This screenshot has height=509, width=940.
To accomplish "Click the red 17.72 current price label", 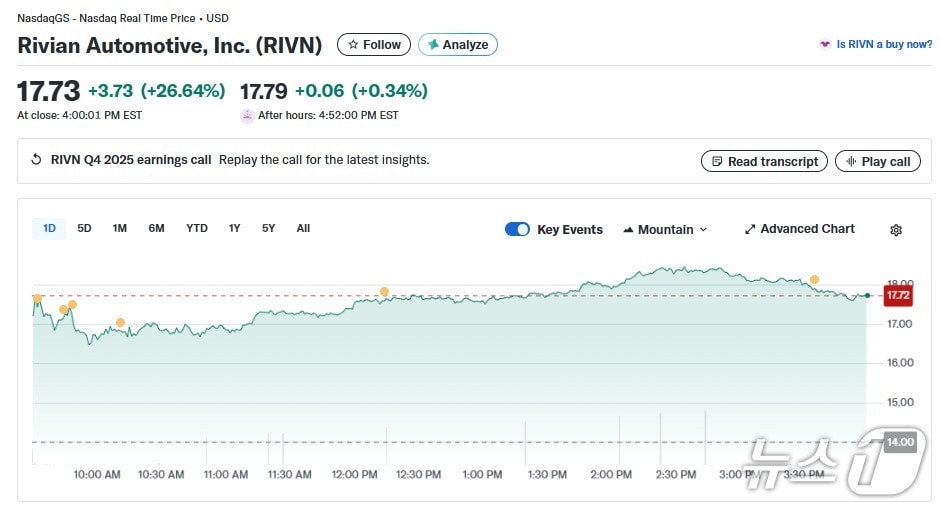I will (x=897, y=295).
